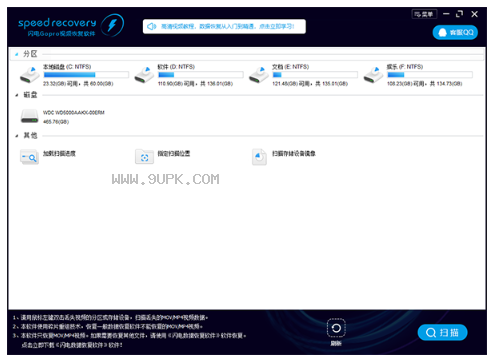Close the Speed Recovery window

(x=474, y=14)
